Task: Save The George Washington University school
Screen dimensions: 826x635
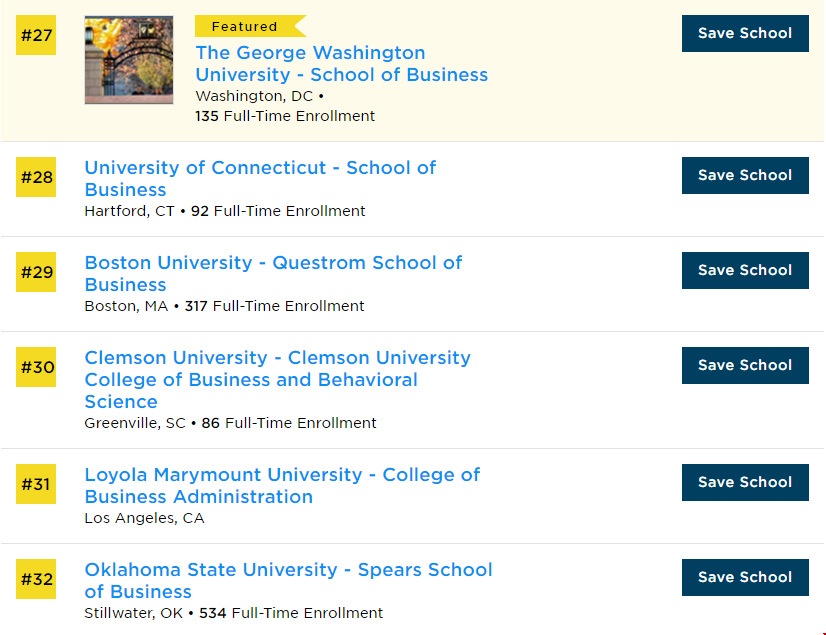Action: tap(745, 33)
